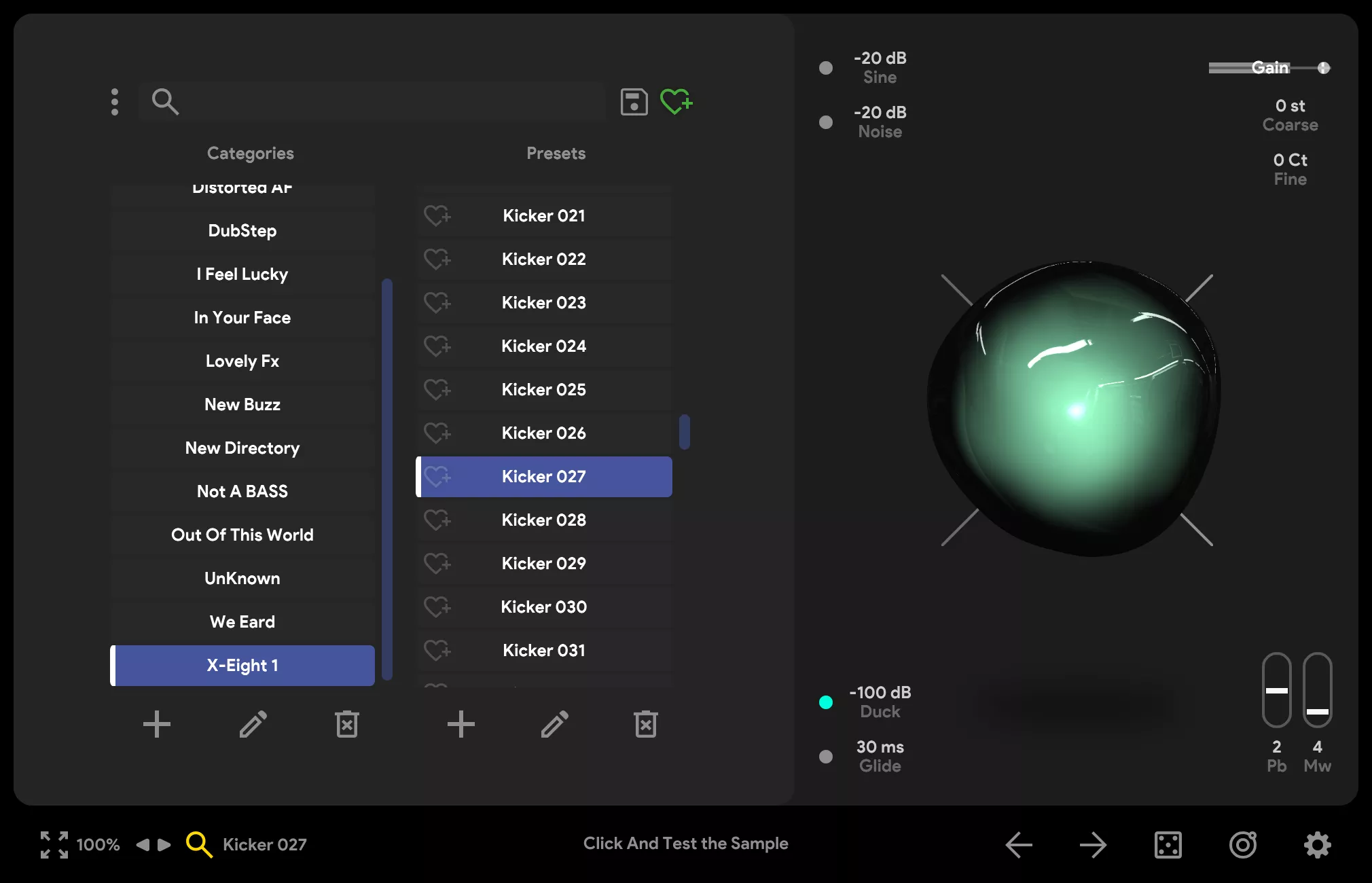Add a new category with the plus button
Screen dimensions: 1372x883
click(157, 724)
